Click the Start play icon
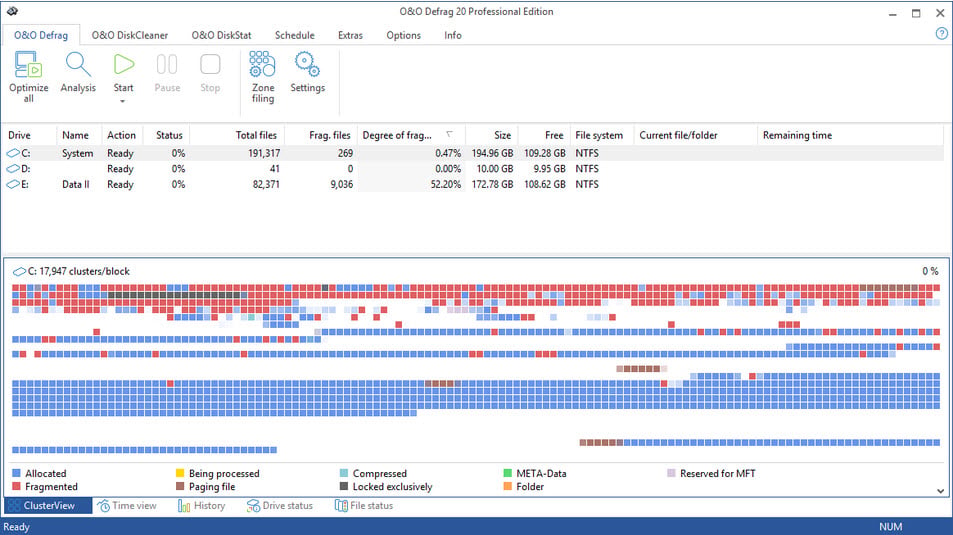Image resolution: width=953 pixels, height=535 pixels. (x=123, y=64)
